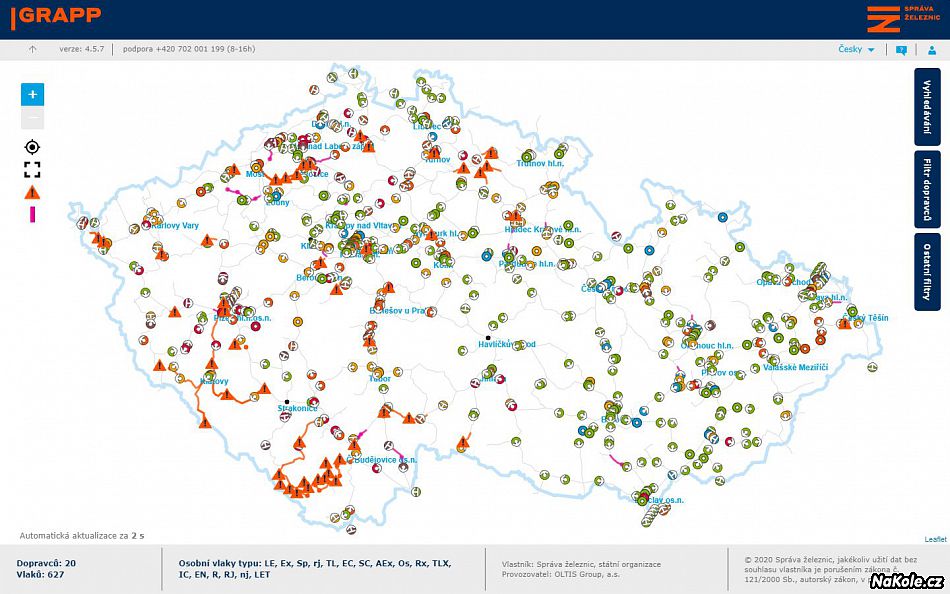Viewport: 950px width, 594px height.
Task: Select the Havlíčkův Brod station marker
Action: (489, 338)
